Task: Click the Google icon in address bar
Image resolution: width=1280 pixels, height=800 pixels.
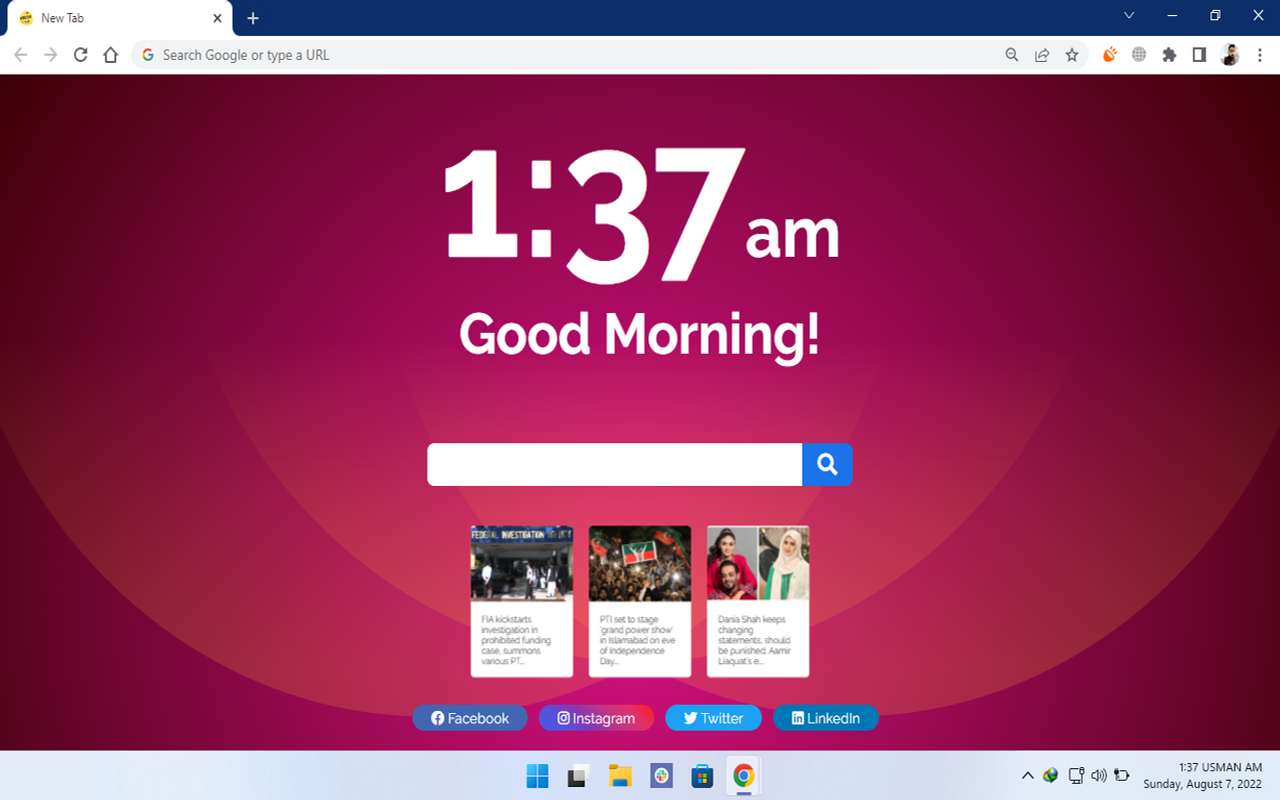Action: tap(148, 55)
